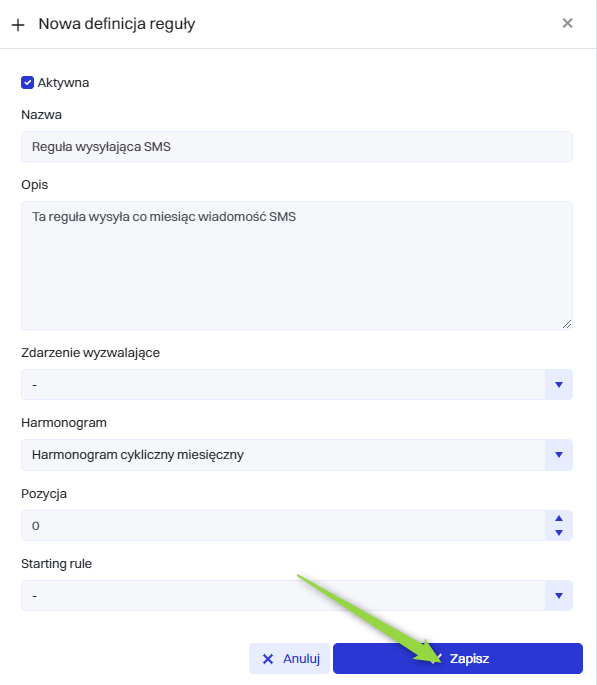Viewport: 597px width, 685px height.
Task: Save the rule with Zapisz button
Action: (x=458, y=658)
